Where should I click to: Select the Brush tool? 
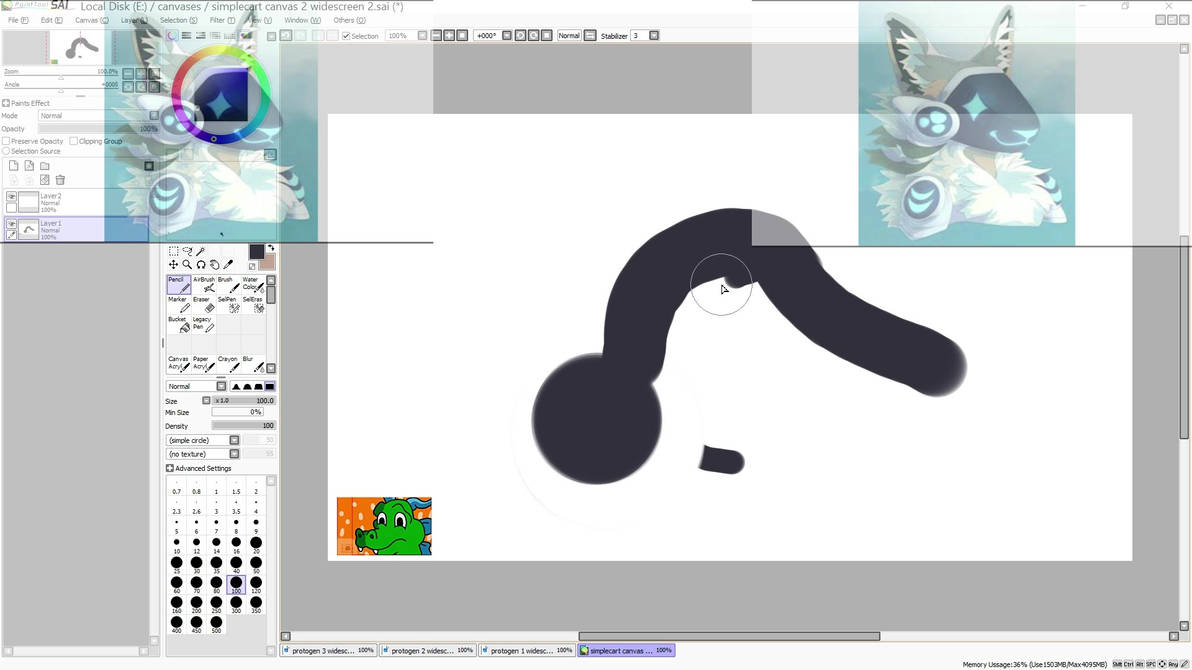click(x=227, y=284)
